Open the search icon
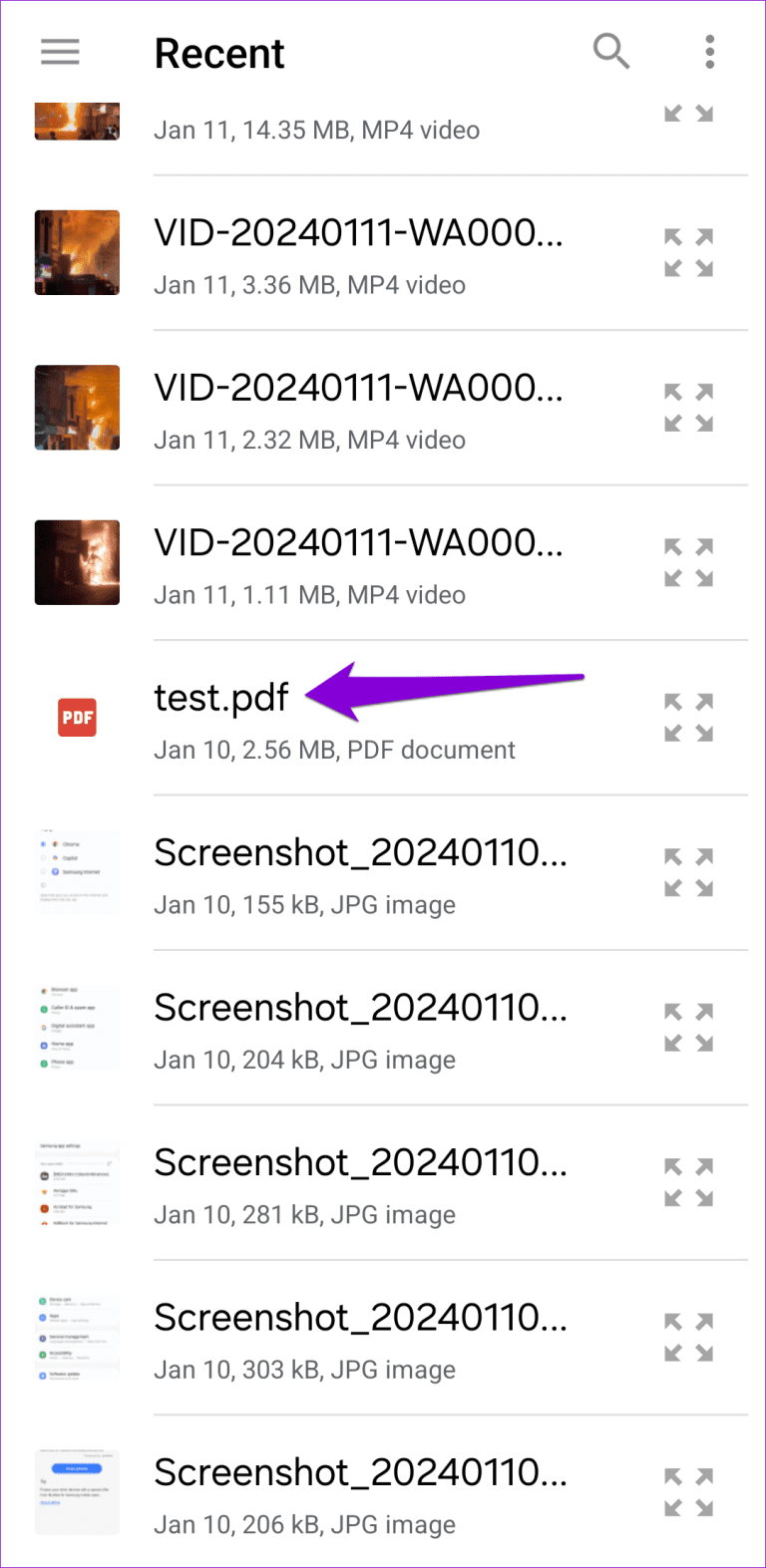 tap(611, 52)
